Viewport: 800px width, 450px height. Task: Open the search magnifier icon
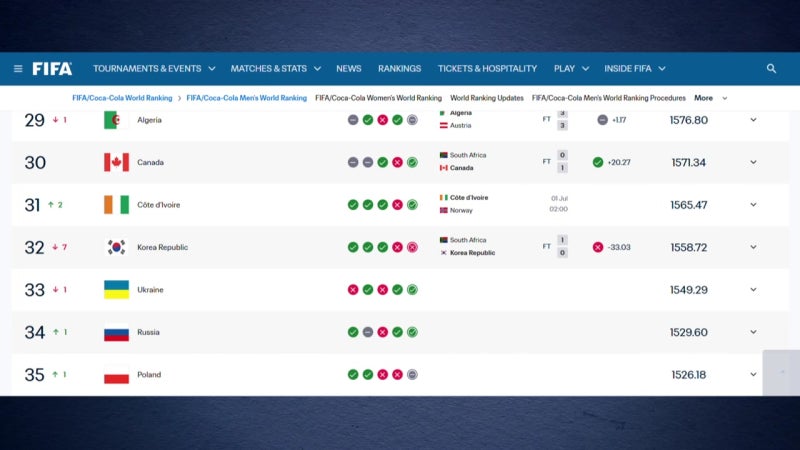click(x=771, y=68)
